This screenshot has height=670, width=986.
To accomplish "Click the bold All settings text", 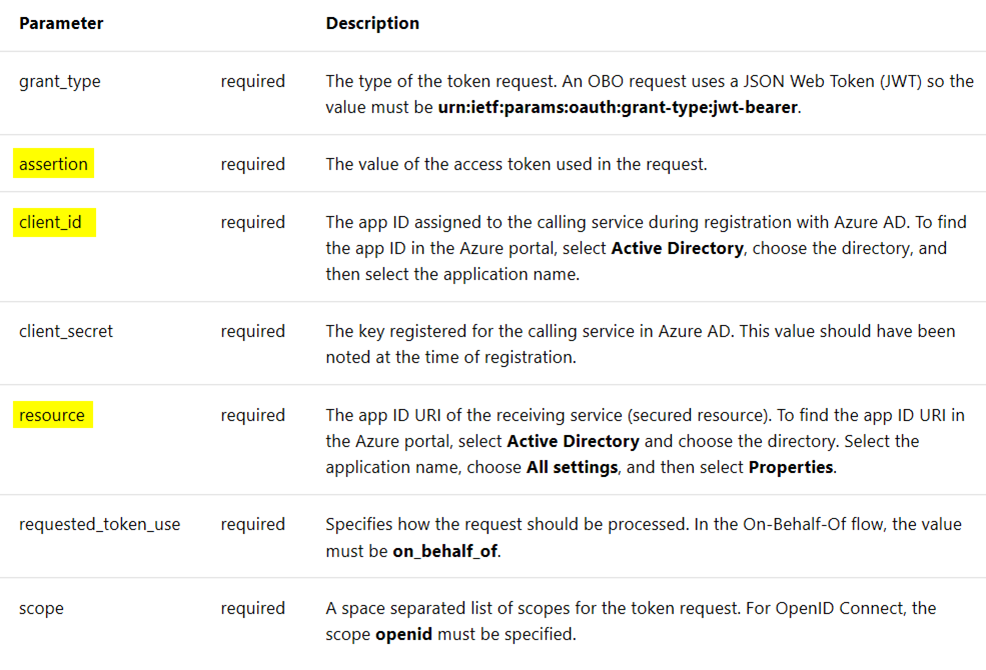I will (572, 467).
